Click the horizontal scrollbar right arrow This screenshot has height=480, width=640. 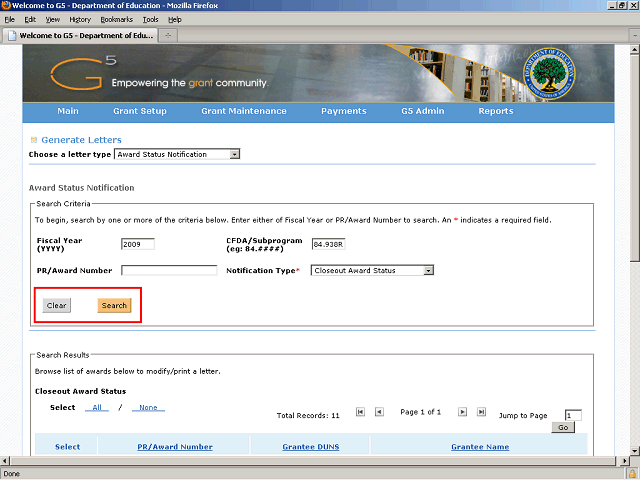[x=624, y=461]
